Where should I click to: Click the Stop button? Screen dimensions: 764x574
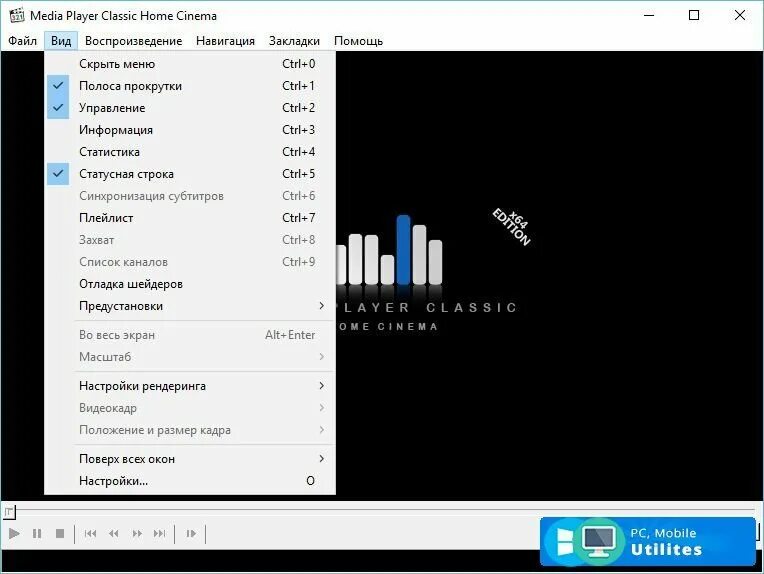click(x=60, y=534)
